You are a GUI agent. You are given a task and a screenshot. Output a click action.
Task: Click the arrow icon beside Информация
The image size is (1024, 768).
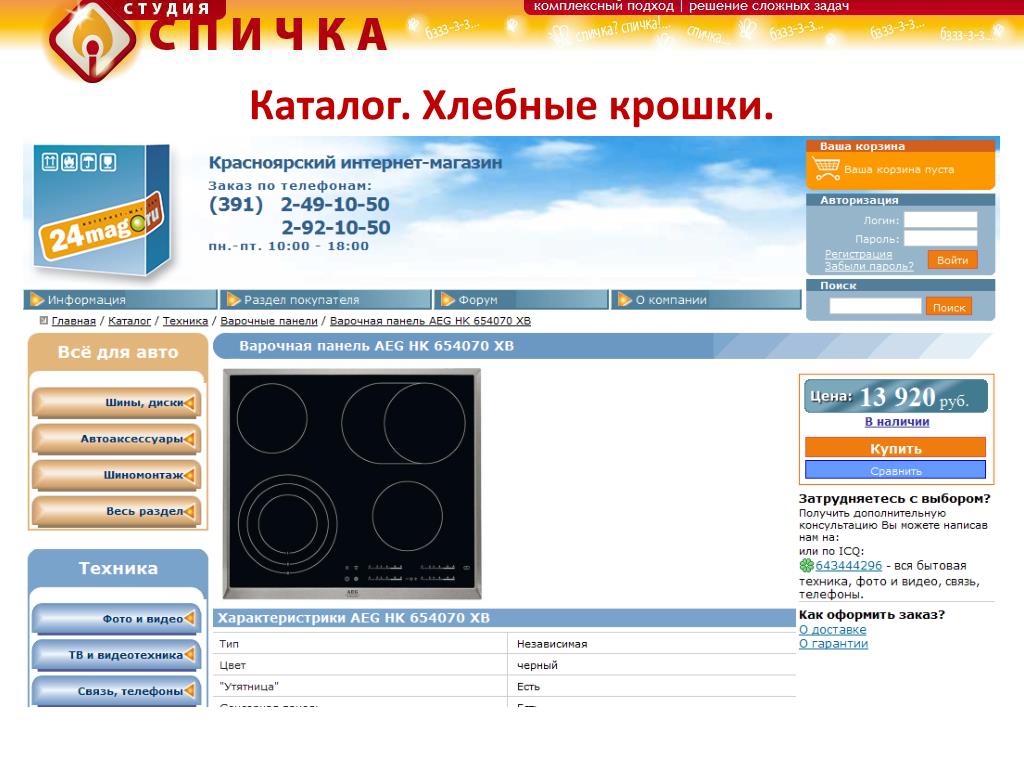point(37,300)
